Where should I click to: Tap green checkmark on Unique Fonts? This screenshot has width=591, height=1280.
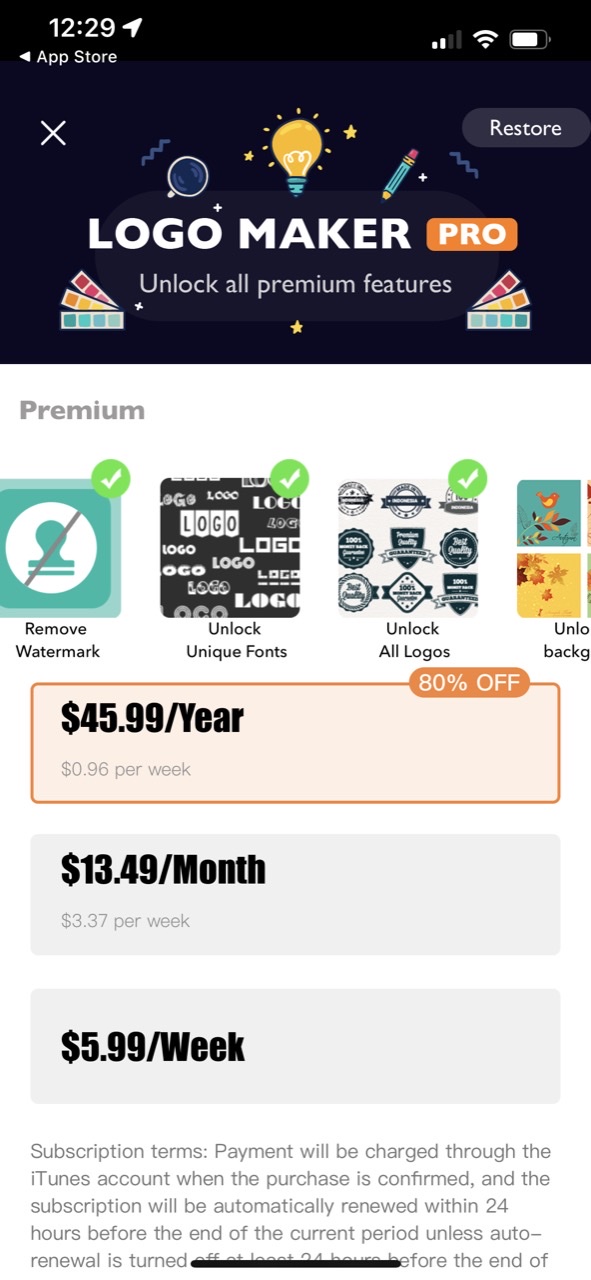[289, 478]
